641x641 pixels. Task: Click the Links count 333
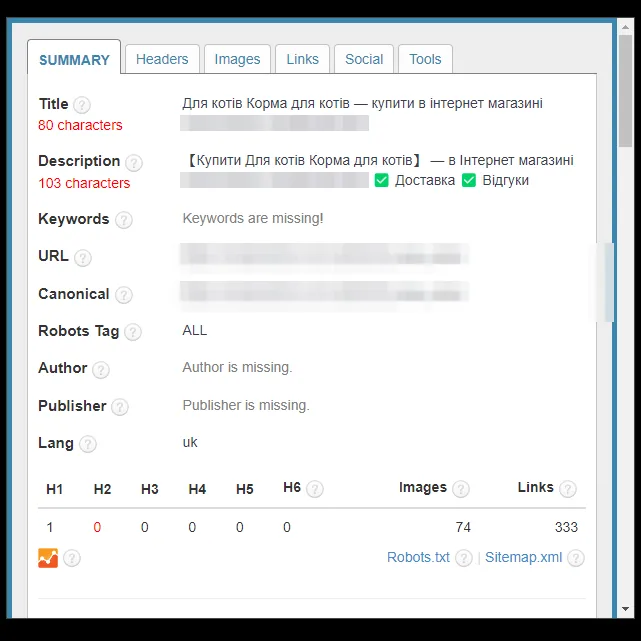point(566,527)
